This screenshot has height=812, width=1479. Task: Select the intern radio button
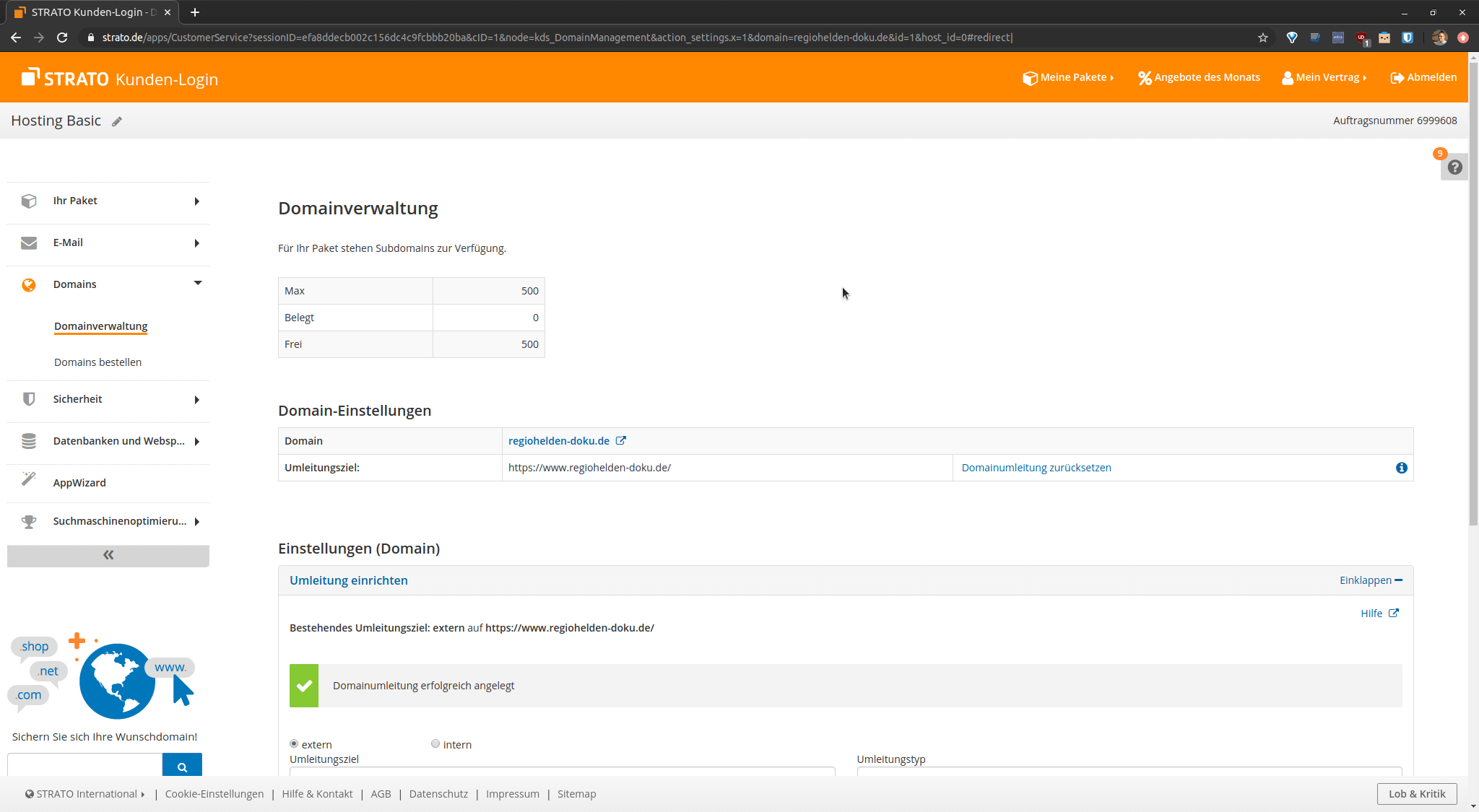435,743
